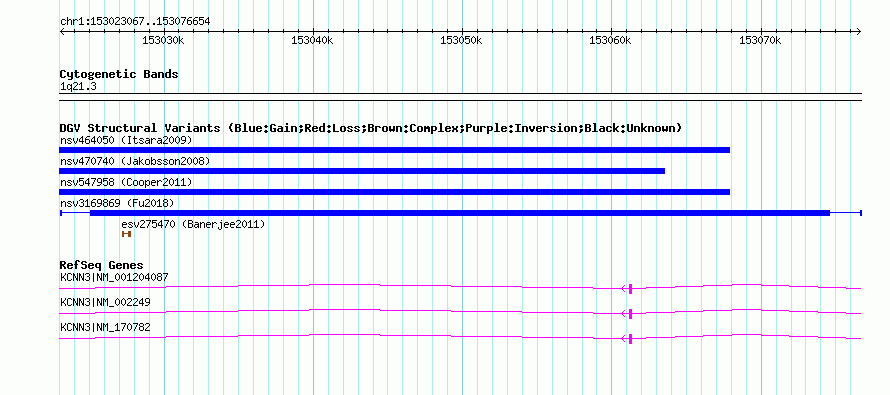This screenshot has height=395, width=890.
Task: Click the nsv3169869 (Fu2018) label
Action: (x=117, y=203)
